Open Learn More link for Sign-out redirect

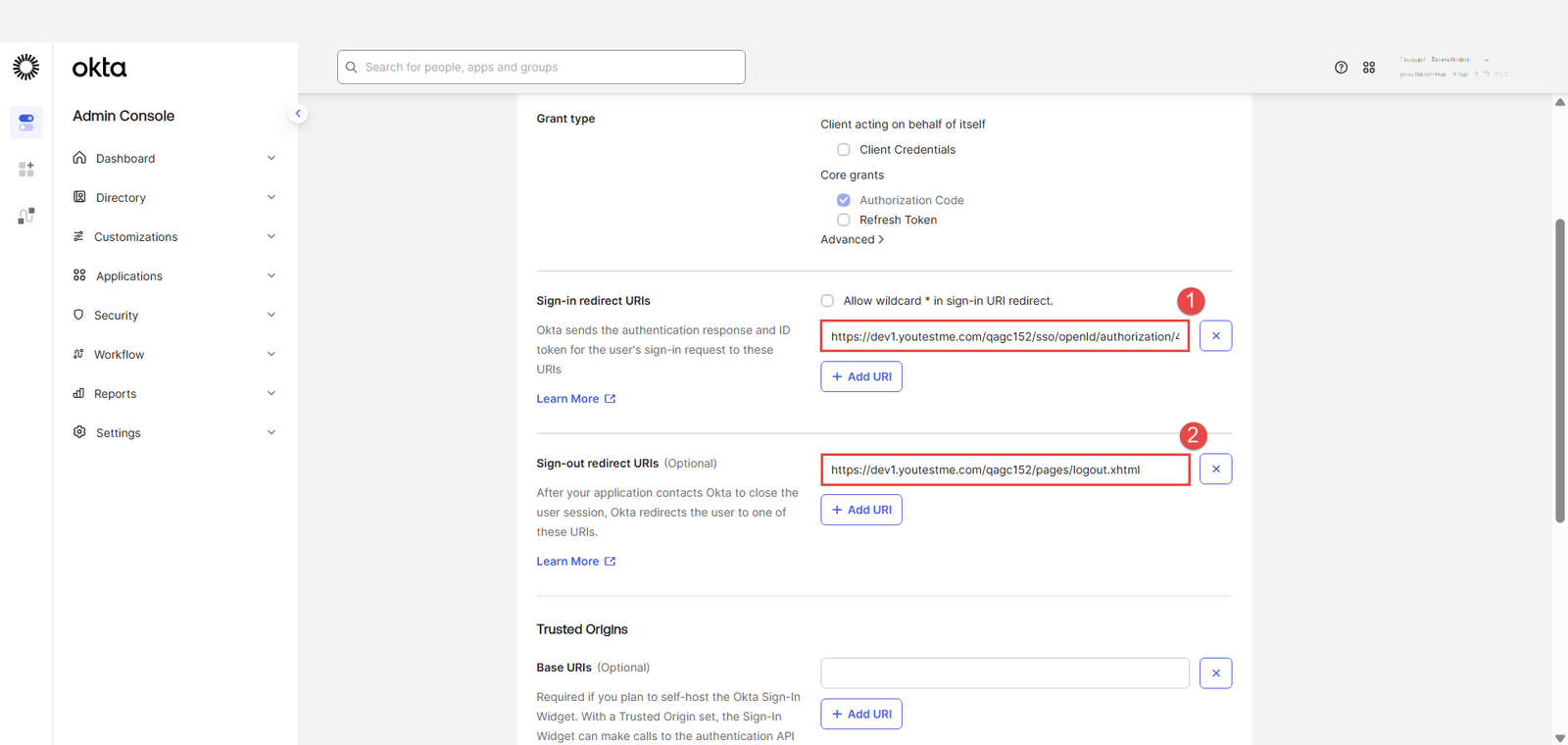575,562
